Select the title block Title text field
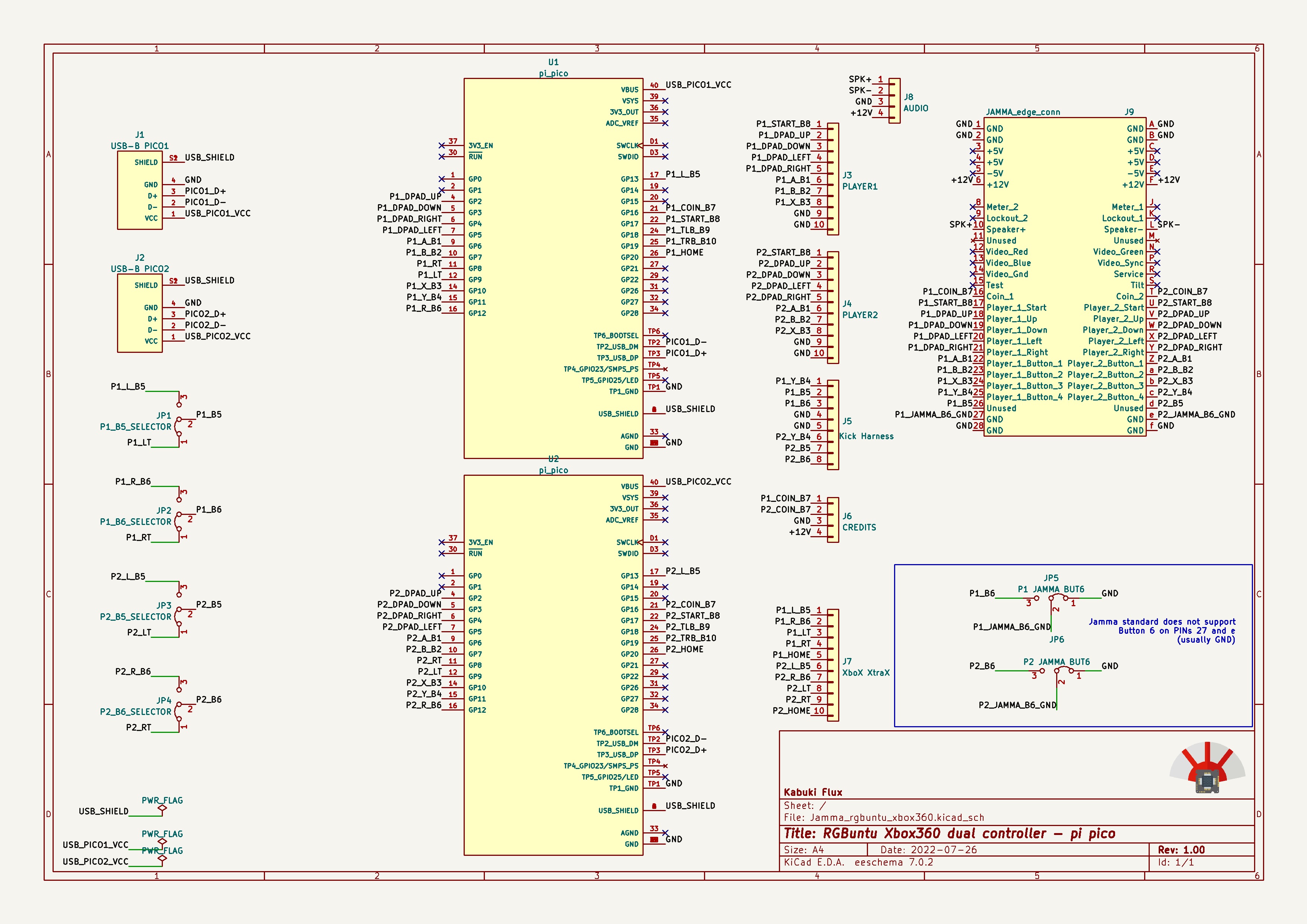Image resolution: width=1307 pixels, height=924 pixels. 949,833
